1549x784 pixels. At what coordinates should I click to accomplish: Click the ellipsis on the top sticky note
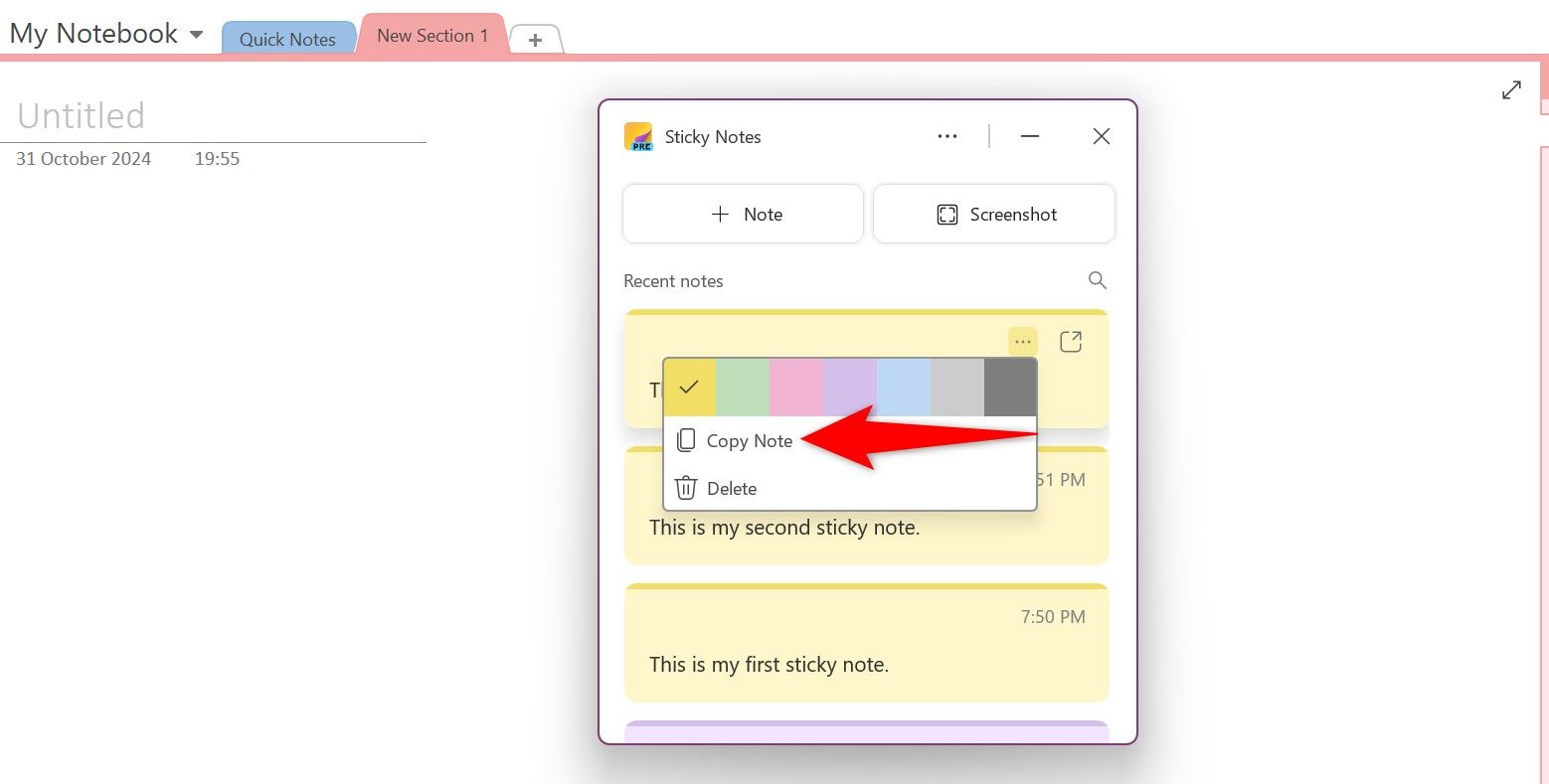tap(1022, 341)
